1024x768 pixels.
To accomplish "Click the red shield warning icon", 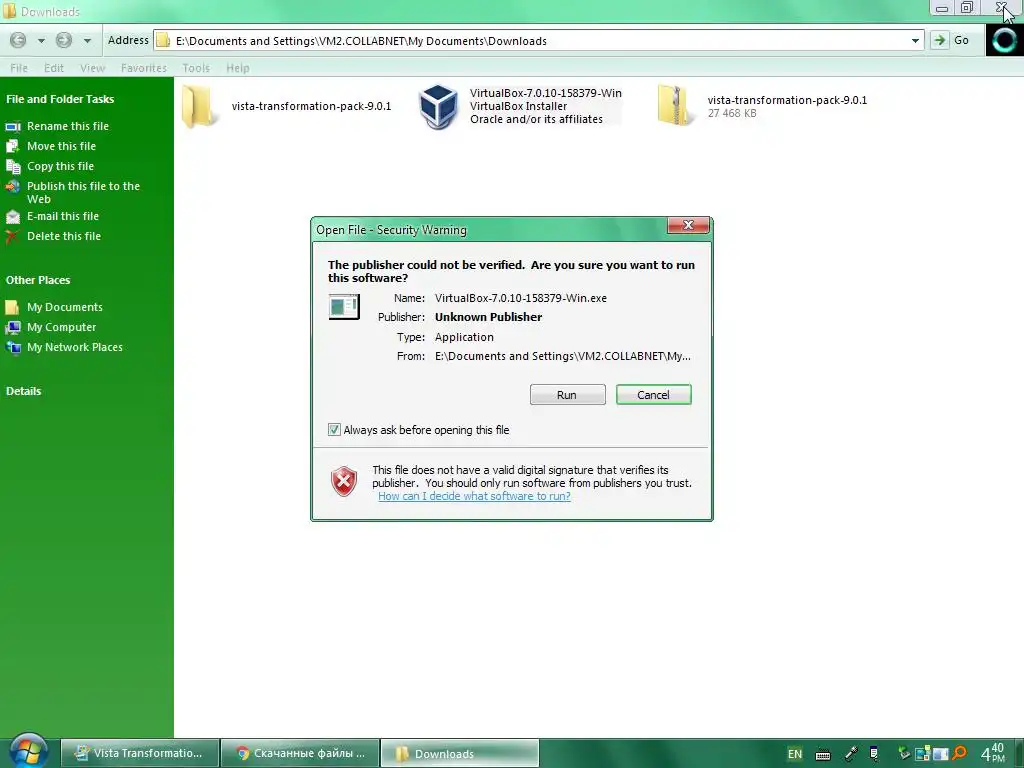I will 344,481.
